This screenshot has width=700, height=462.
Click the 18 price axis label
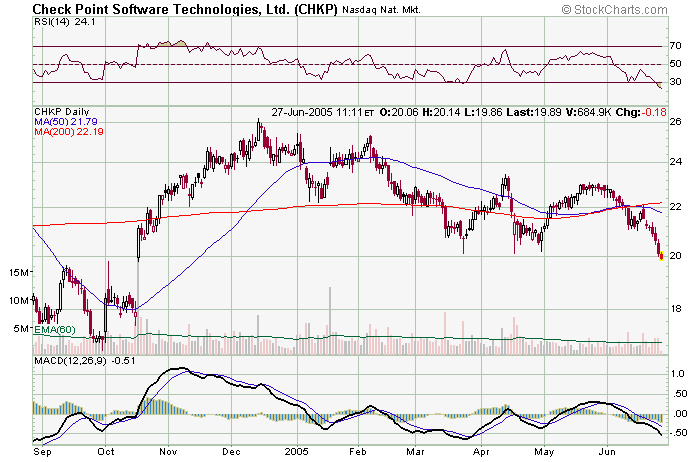(x=675, y=309)
